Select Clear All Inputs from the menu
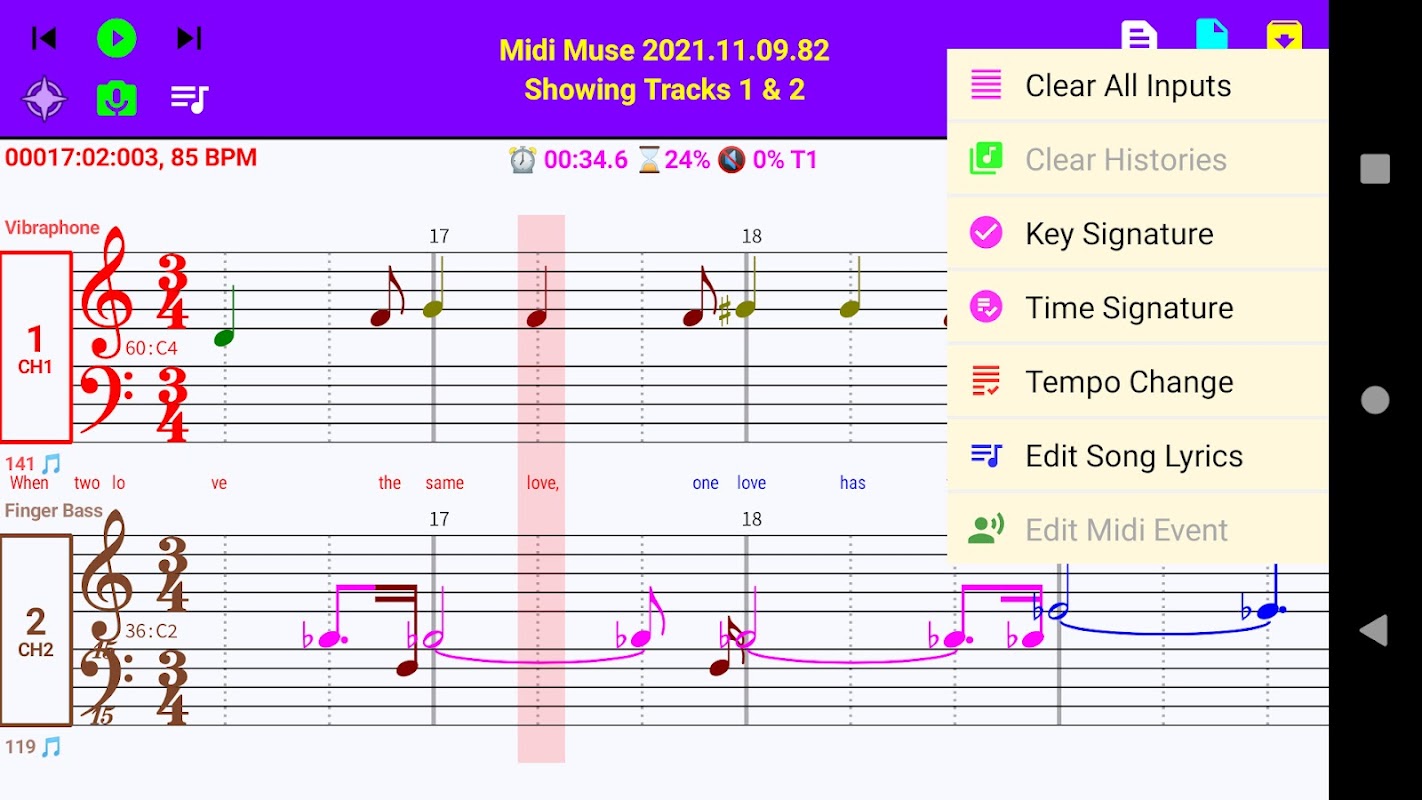 pos(1138,86)
